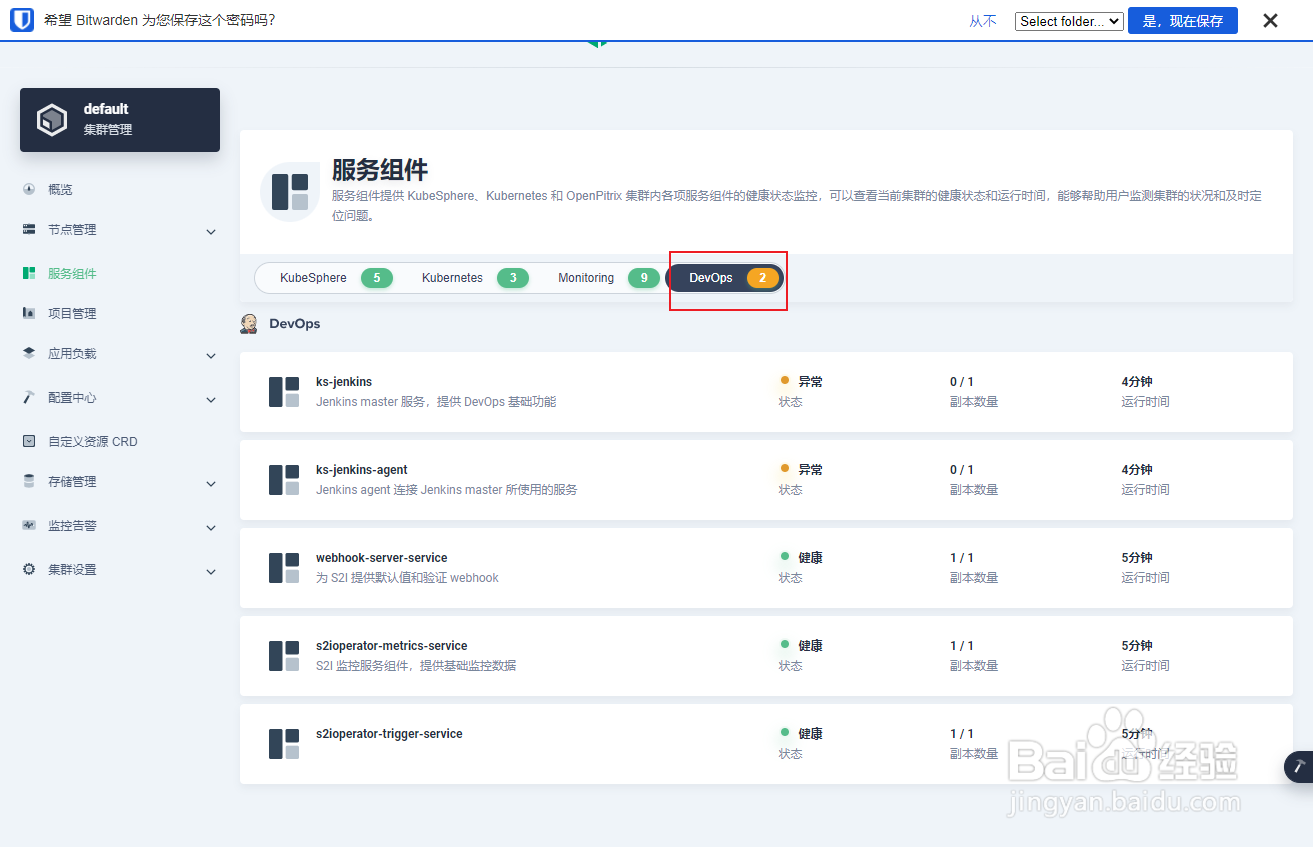Open the floating toolbox hammer button

1299,767
